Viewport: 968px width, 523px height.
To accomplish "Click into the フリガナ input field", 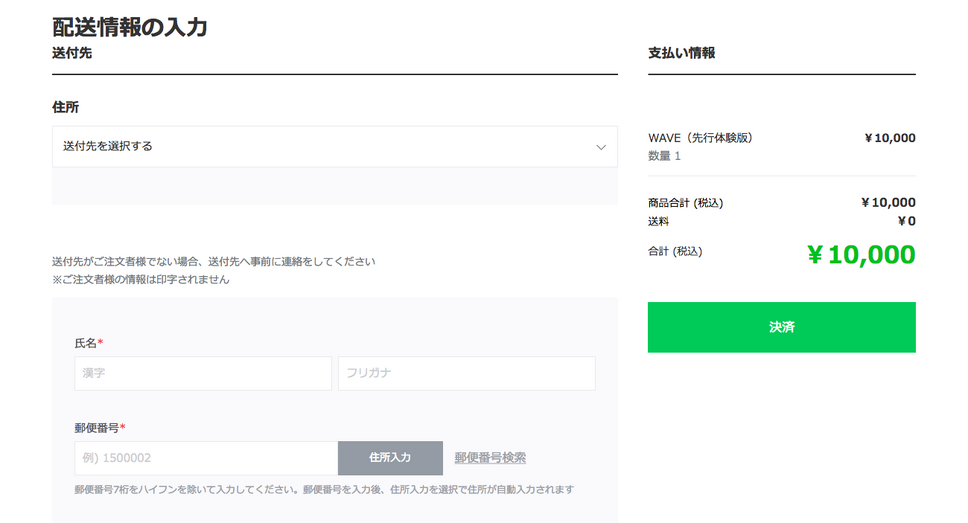I will coord(466,373).
